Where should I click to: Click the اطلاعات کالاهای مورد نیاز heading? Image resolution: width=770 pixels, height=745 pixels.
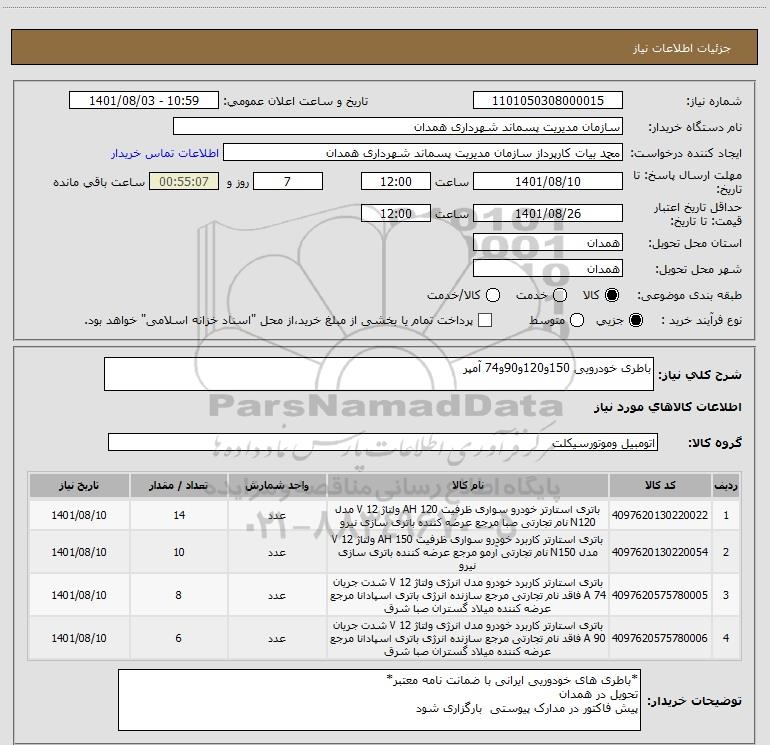tap(668, 408)
